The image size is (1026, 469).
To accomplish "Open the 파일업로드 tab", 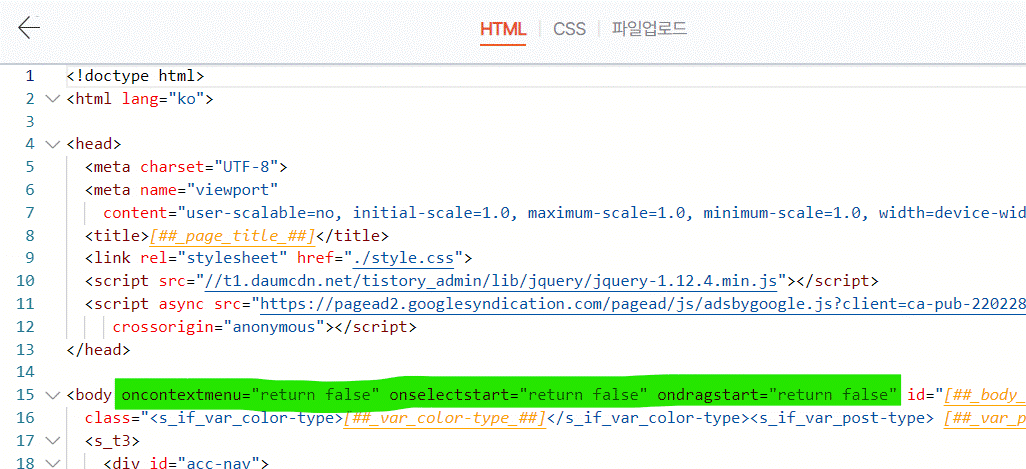I will [x=649, y=29].
